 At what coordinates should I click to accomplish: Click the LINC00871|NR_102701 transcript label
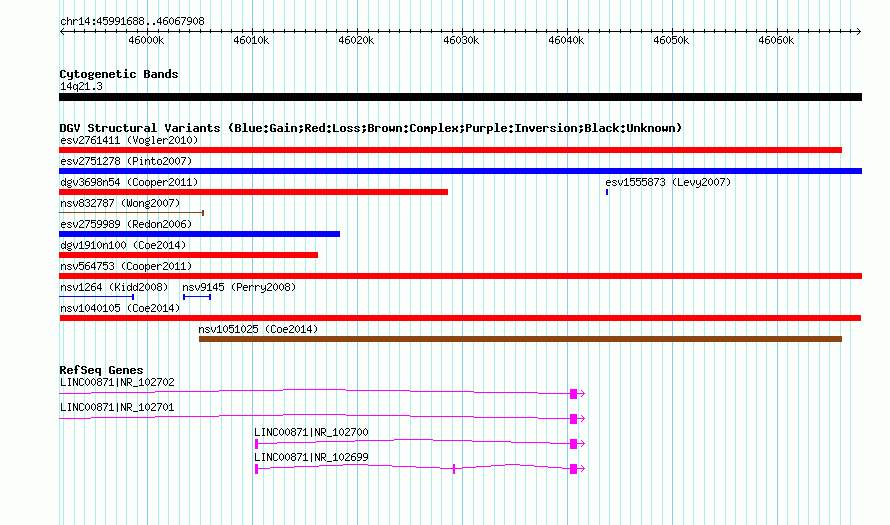(x=117, y=407)
